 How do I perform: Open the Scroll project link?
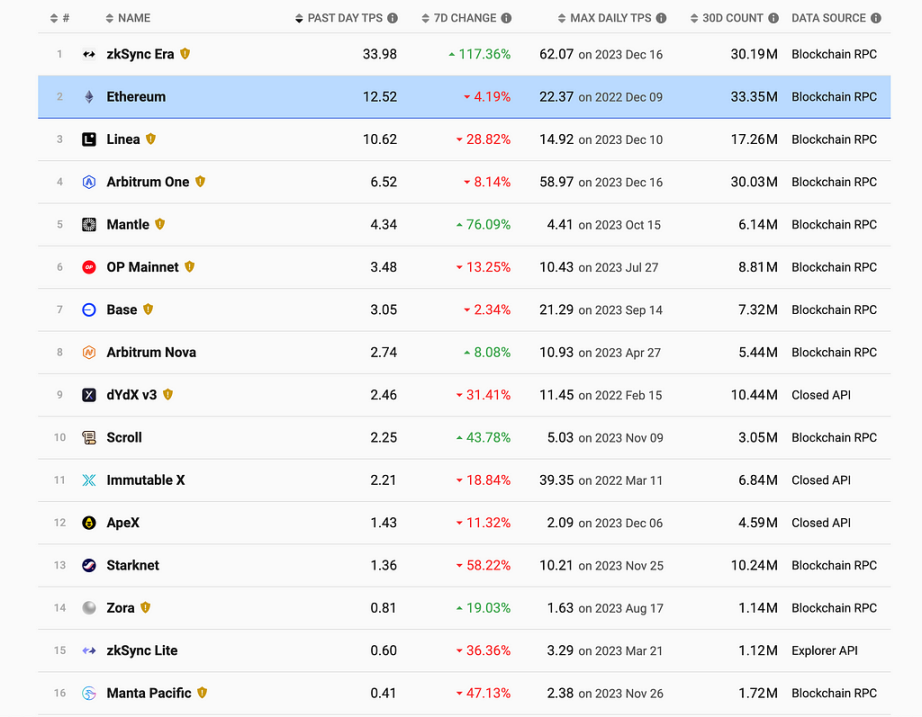[124, 438]
